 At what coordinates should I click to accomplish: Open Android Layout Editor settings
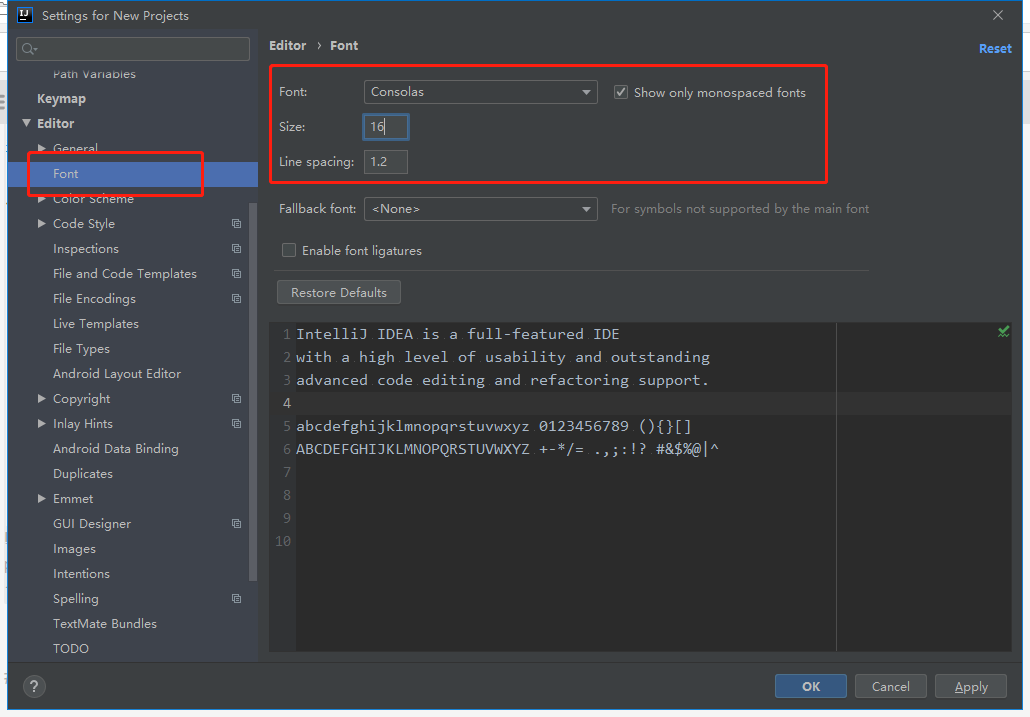click(x=117, y=374)
